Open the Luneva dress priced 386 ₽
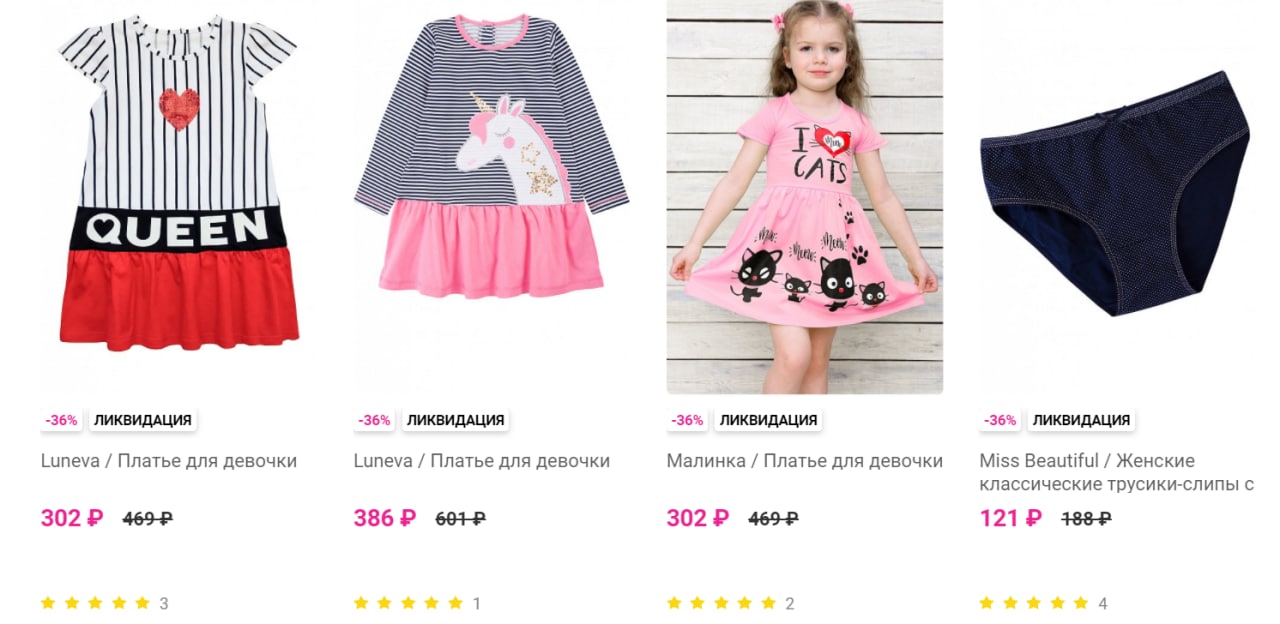The height and width of the screenshot is (624, 1280). 482,461
